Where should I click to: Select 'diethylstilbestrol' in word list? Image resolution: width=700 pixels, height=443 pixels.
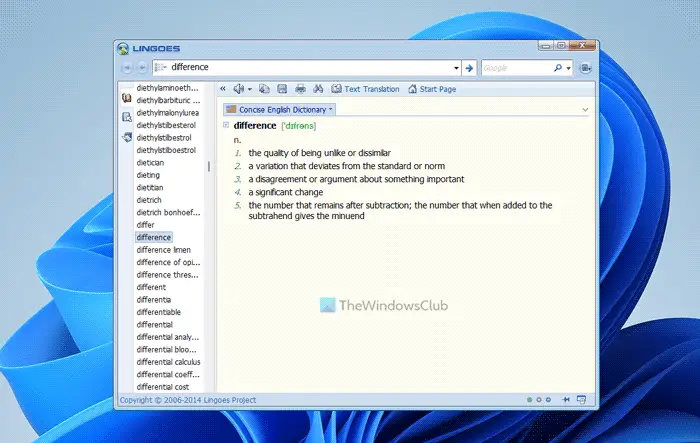click(163, 138)
